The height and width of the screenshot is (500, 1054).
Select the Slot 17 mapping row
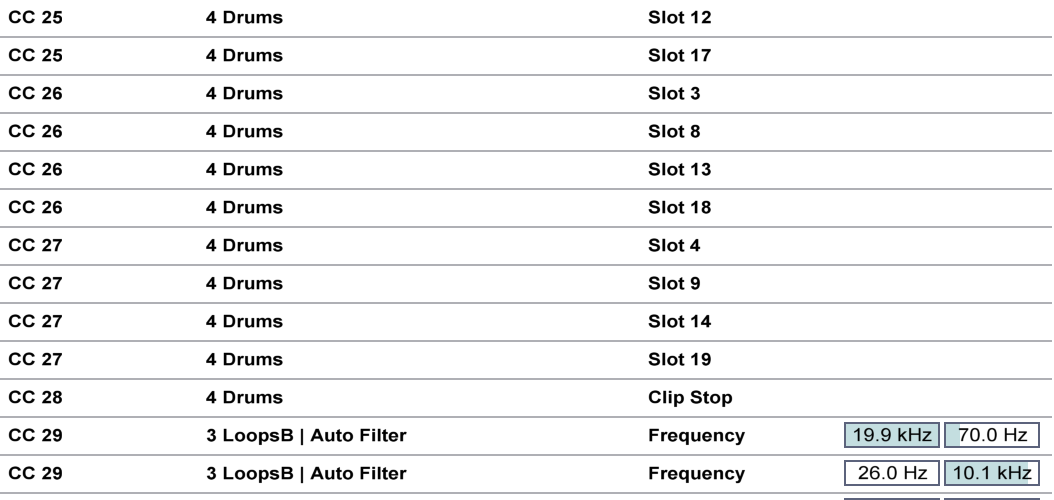[680, 56]
